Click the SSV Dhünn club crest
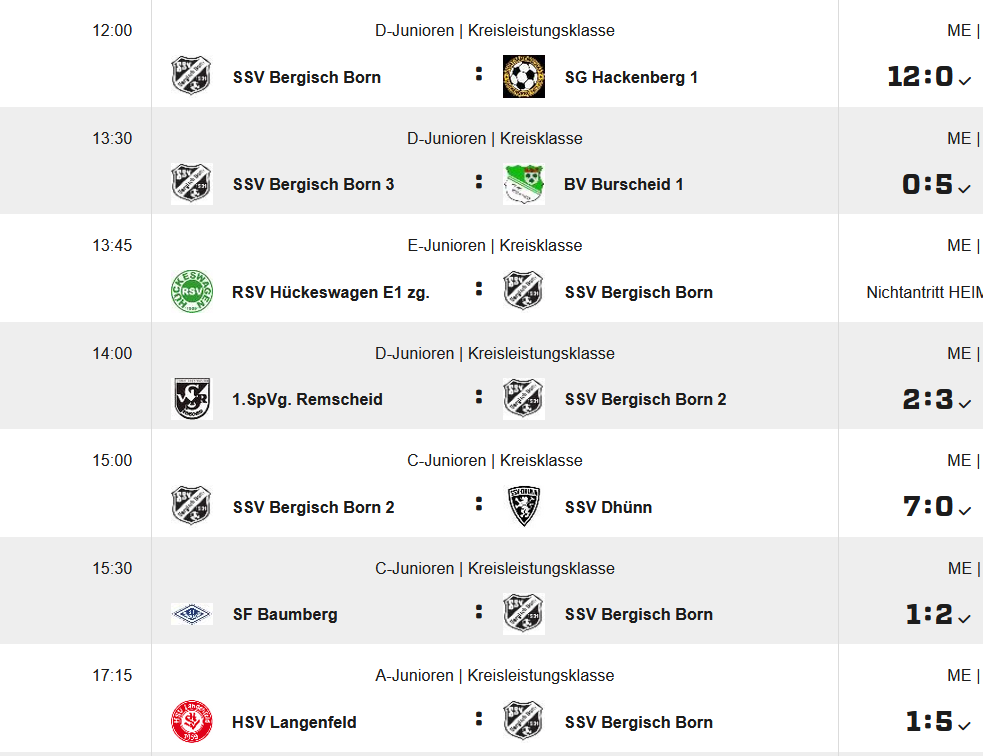983x756 pixels. (x=523, y=507)
